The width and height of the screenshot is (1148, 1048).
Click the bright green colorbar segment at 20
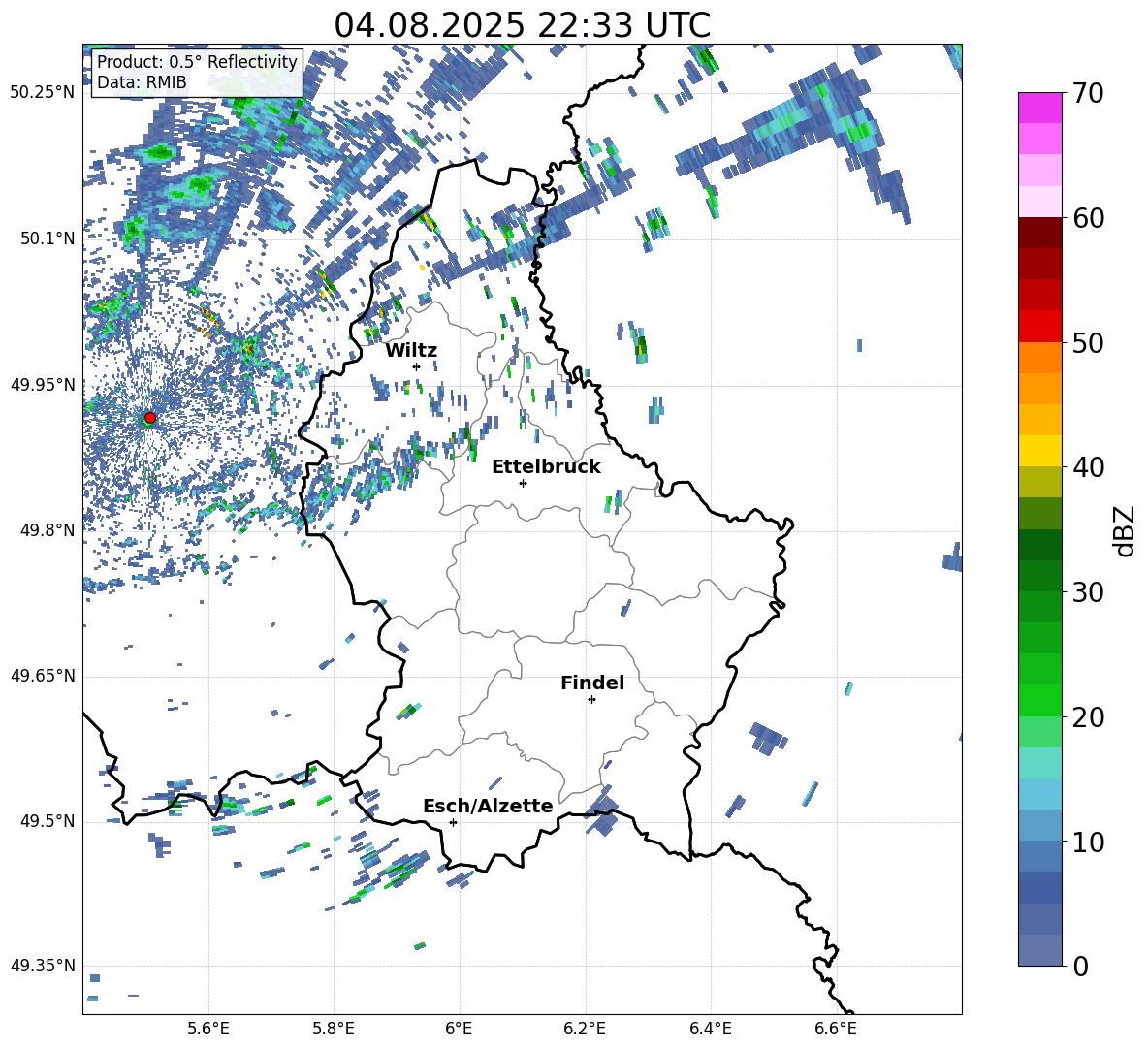pos(1040,700)
